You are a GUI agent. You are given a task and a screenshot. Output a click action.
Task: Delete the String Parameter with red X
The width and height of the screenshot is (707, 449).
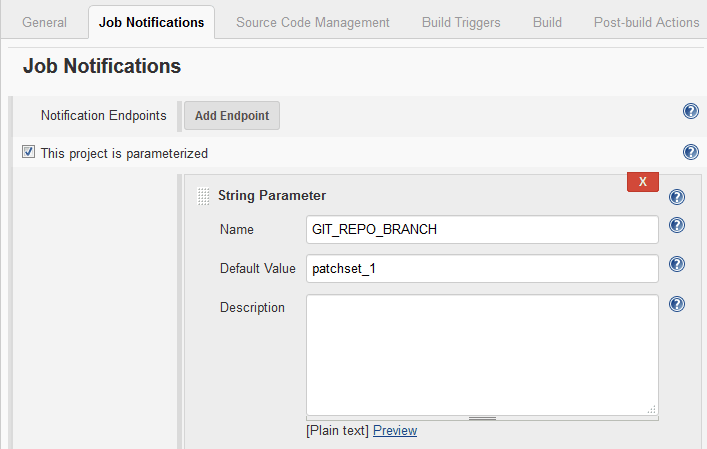pyautogui.click(x=642, y=181)
